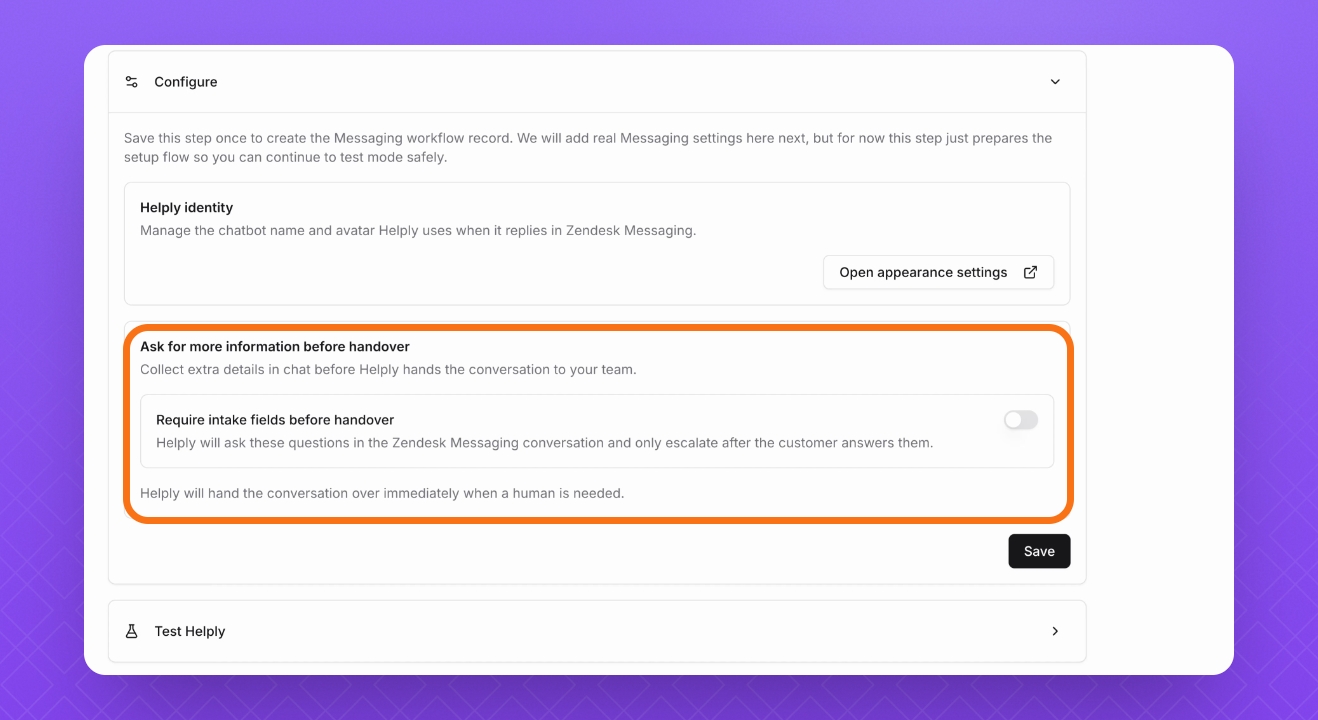Click 'Ask for more information before handover' heading

pos(275,347)
